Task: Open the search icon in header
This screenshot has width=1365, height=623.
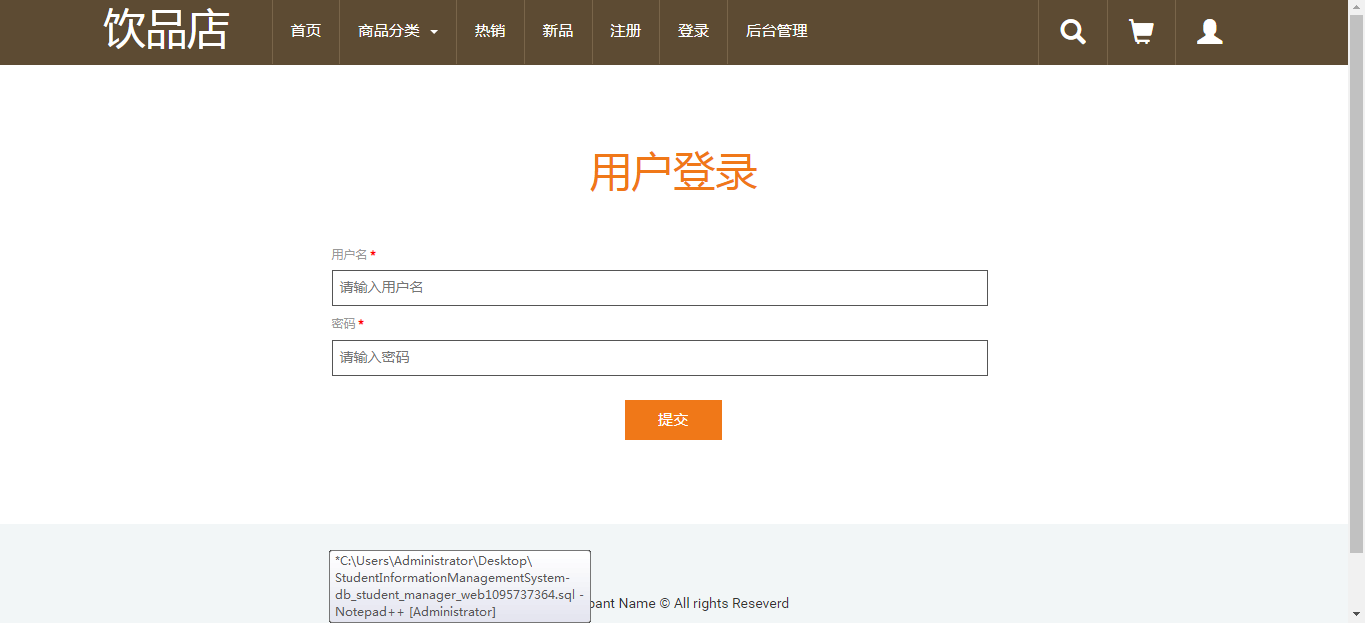Action: pyautogui.click(x=1073, y=32)
